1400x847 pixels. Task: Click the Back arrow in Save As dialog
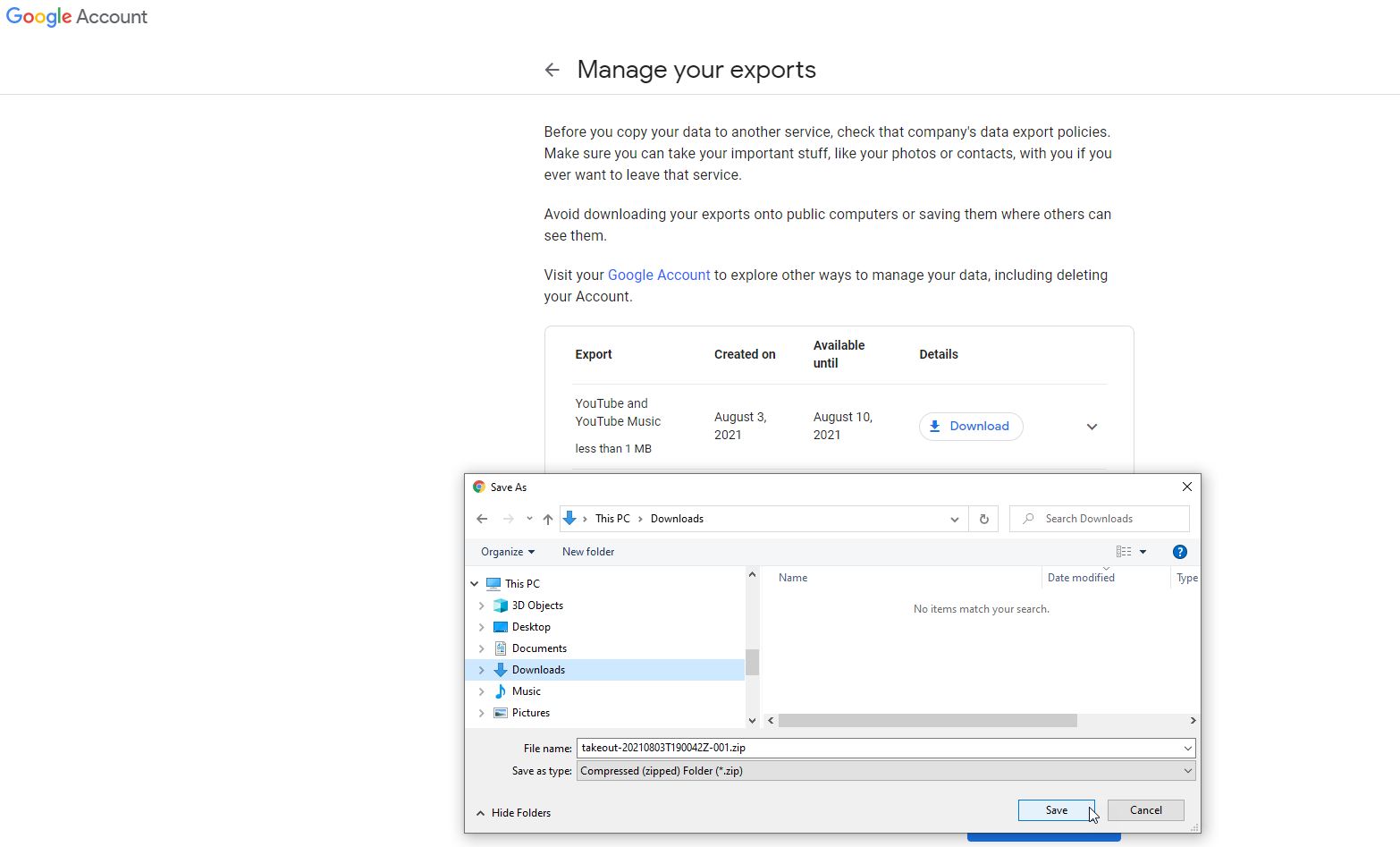click(482, 519)
